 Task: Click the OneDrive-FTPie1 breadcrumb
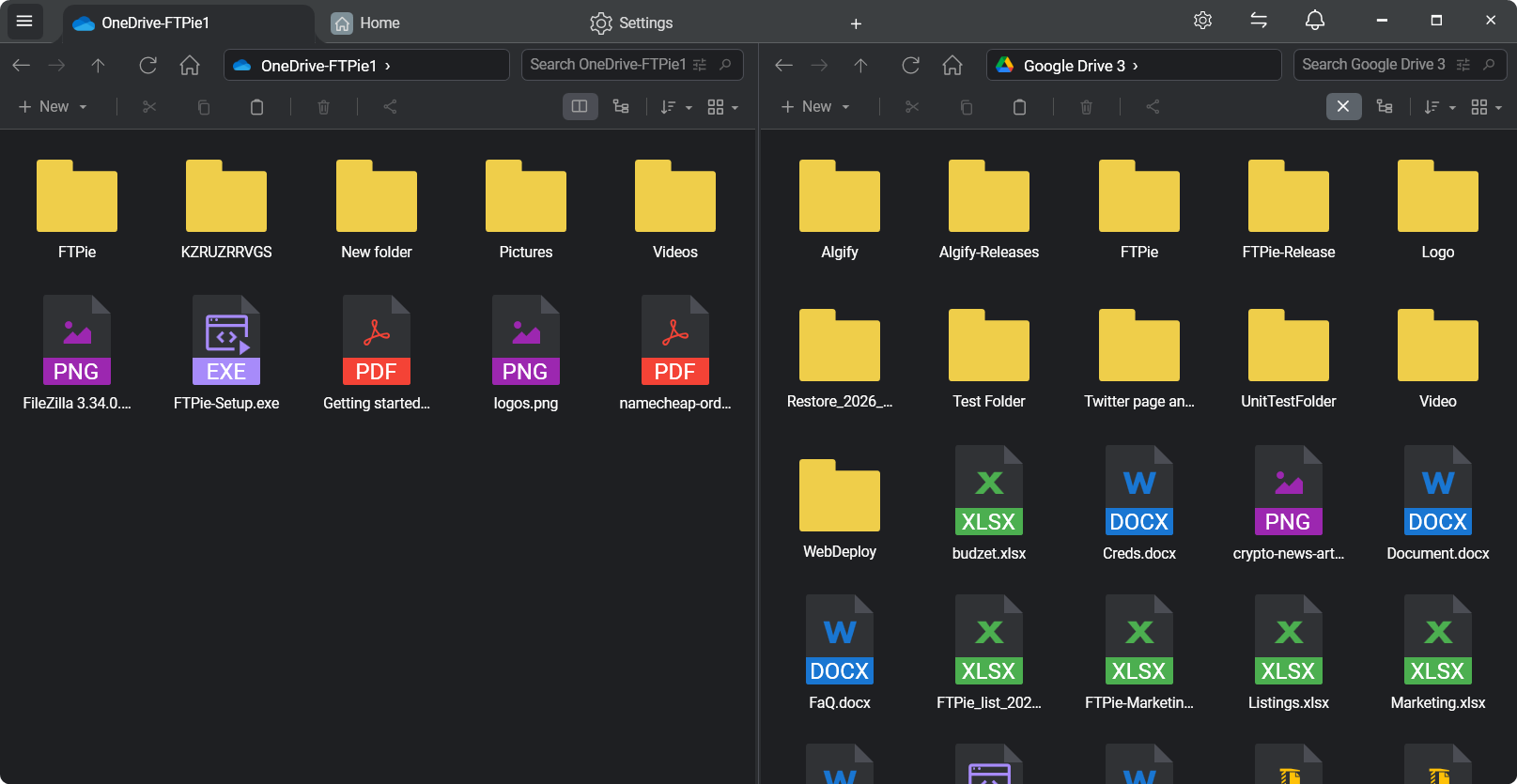(x=318, y=66)
